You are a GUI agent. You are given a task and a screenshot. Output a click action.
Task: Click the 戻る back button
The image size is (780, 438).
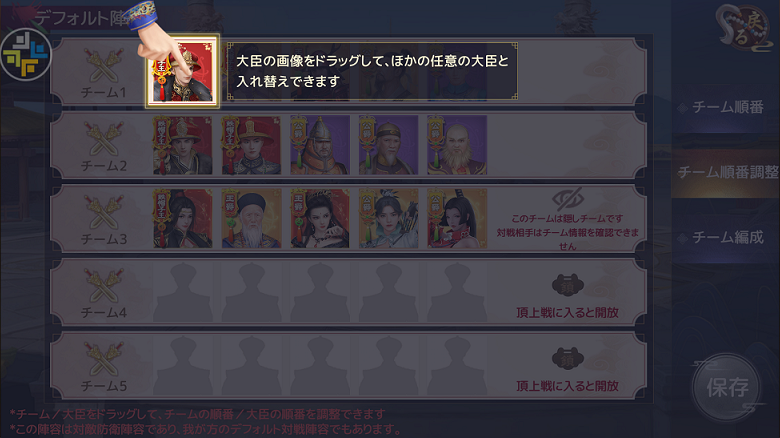tap(744, 29)
